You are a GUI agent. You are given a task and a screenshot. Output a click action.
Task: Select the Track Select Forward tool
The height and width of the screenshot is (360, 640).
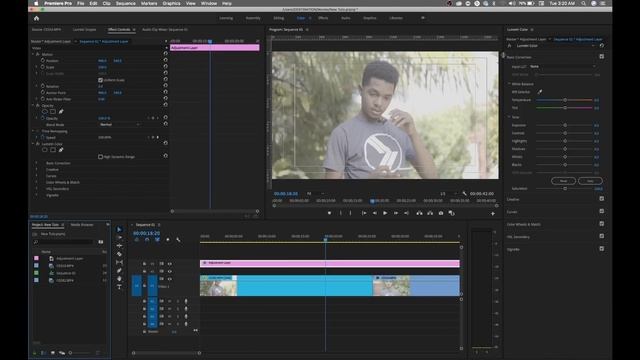pos(119,238)
